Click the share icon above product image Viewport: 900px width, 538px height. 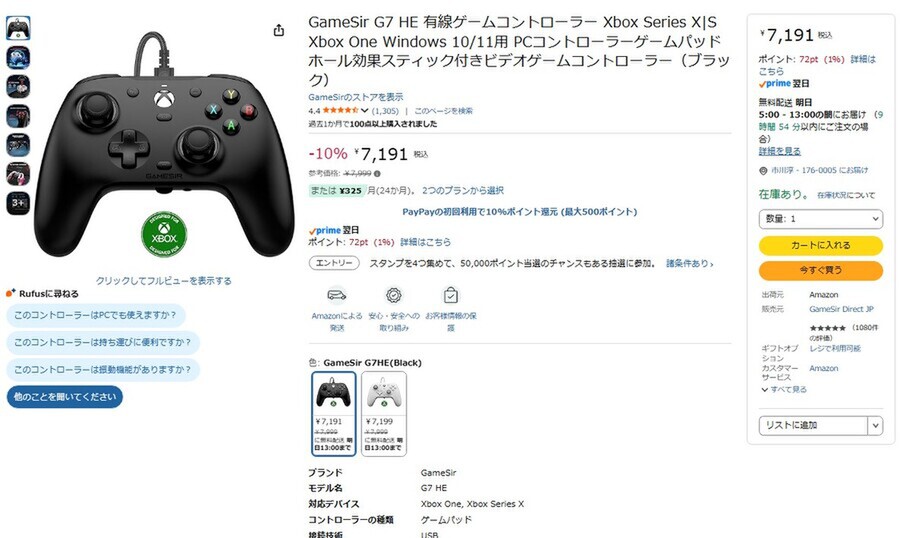(x=279, y=30)
